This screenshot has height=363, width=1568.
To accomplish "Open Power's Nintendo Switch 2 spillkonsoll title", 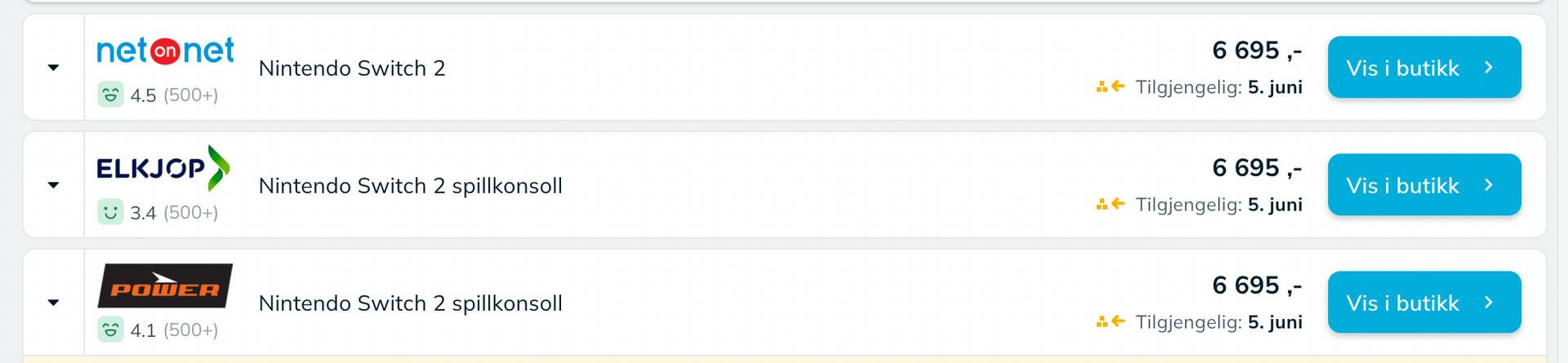I will tap(411, 303).
